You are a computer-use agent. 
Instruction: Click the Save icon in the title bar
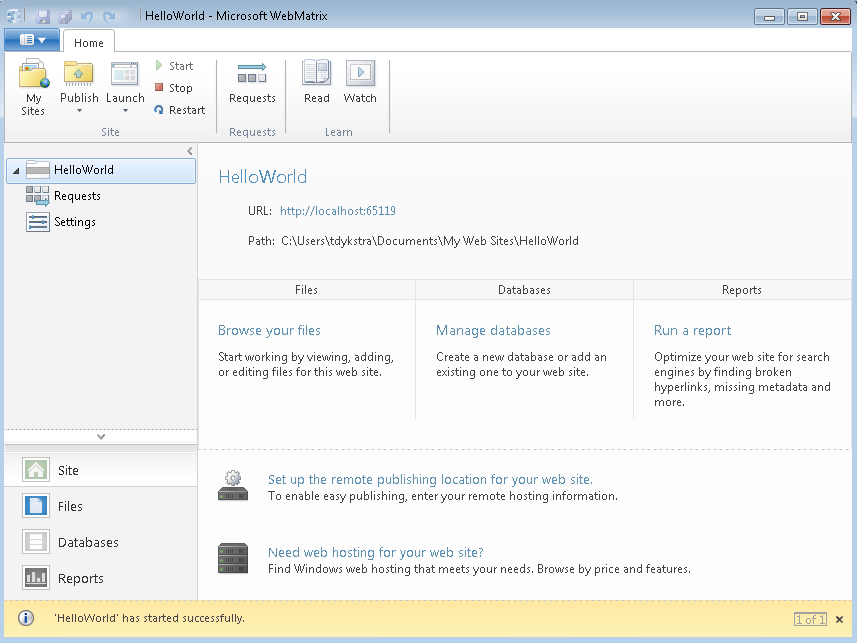point(43,16)
